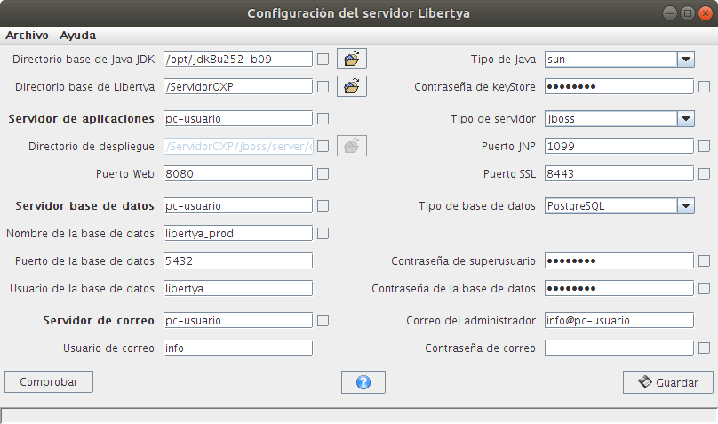Toggle checkbox next to Servidor de correo field
Screen dimensions: 718x424
[x=323, y=321]
